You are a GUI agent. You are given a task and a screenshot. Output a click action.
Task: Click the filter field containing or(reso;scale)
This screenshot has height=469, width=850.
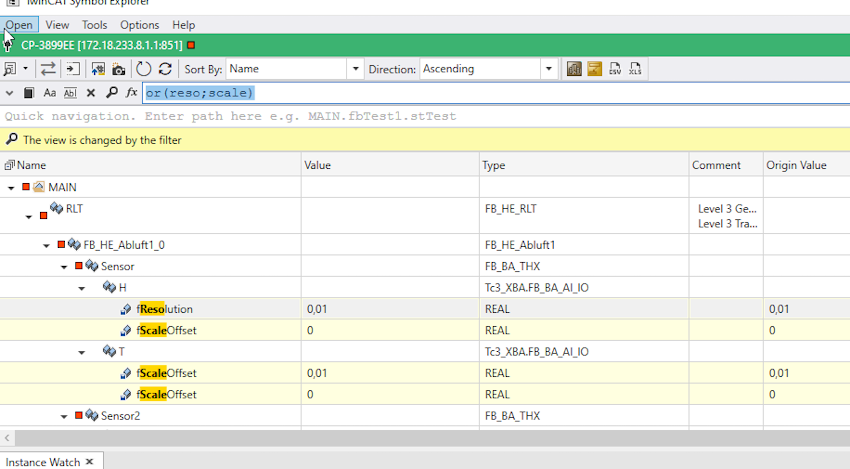point(495,93)
